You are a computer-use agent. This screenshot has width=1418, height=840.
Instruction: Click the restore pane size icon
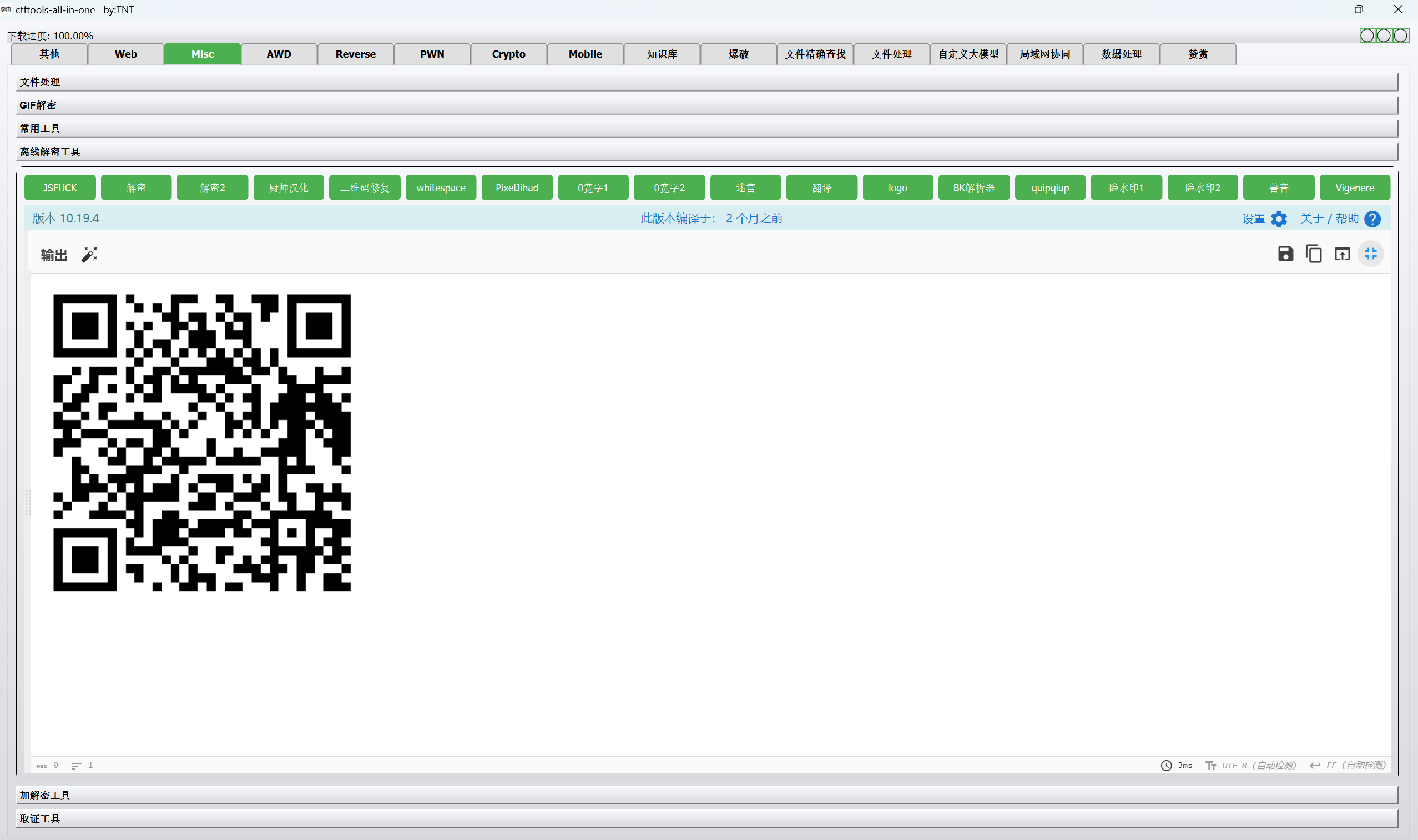[1370, 254]
